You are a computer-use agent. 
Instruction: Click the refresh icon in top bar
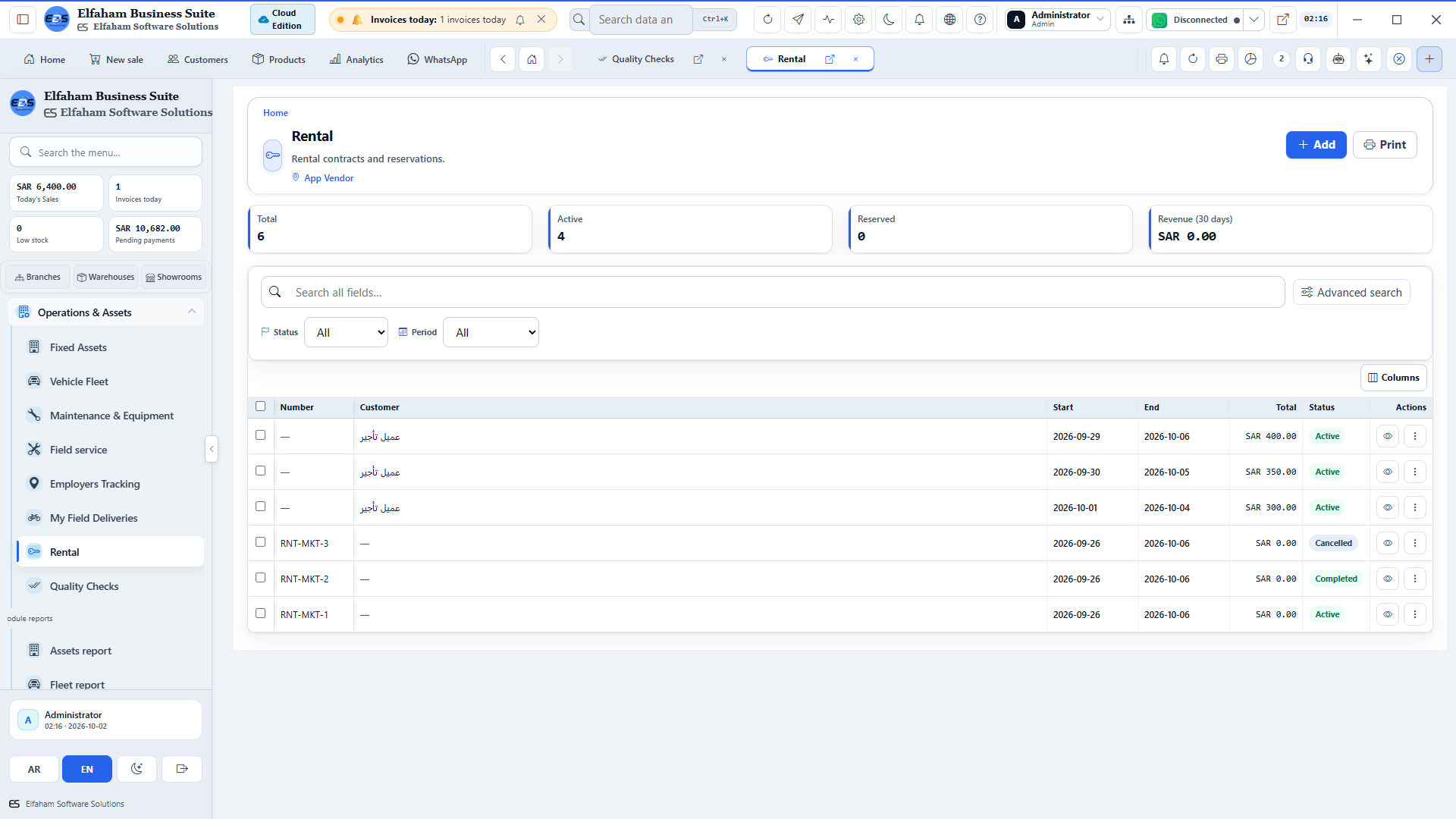point(767,20)
